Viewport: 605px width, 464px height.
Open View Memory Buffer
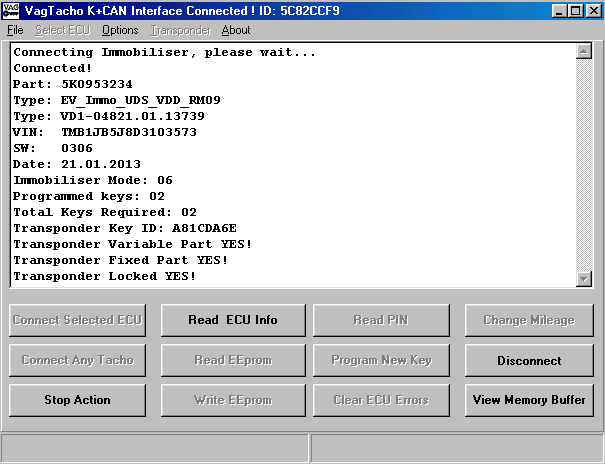coord(529,400)
